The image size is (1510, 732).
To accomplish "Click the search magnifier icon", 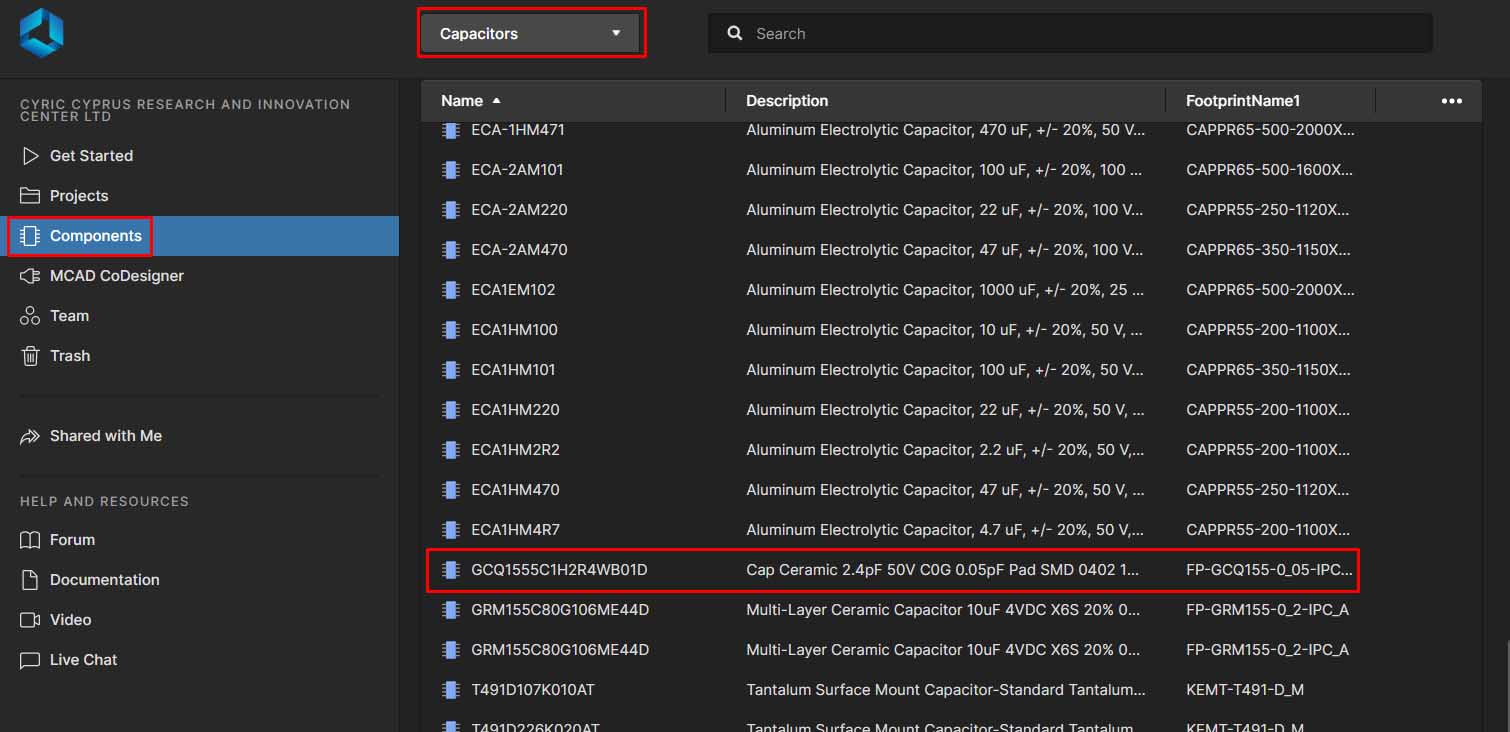I will [x=735, y=33].
